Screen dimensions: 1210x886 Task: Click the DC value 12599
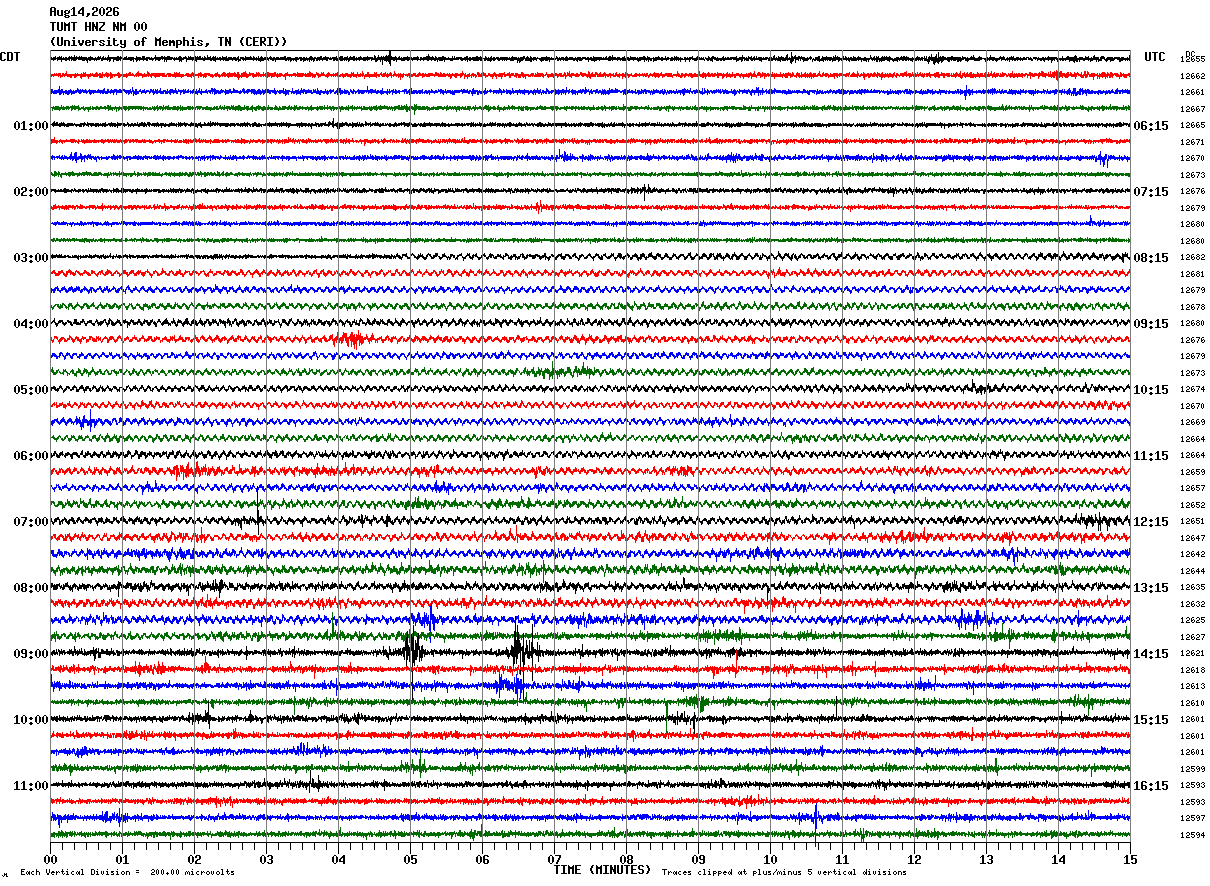(1193, 769)
